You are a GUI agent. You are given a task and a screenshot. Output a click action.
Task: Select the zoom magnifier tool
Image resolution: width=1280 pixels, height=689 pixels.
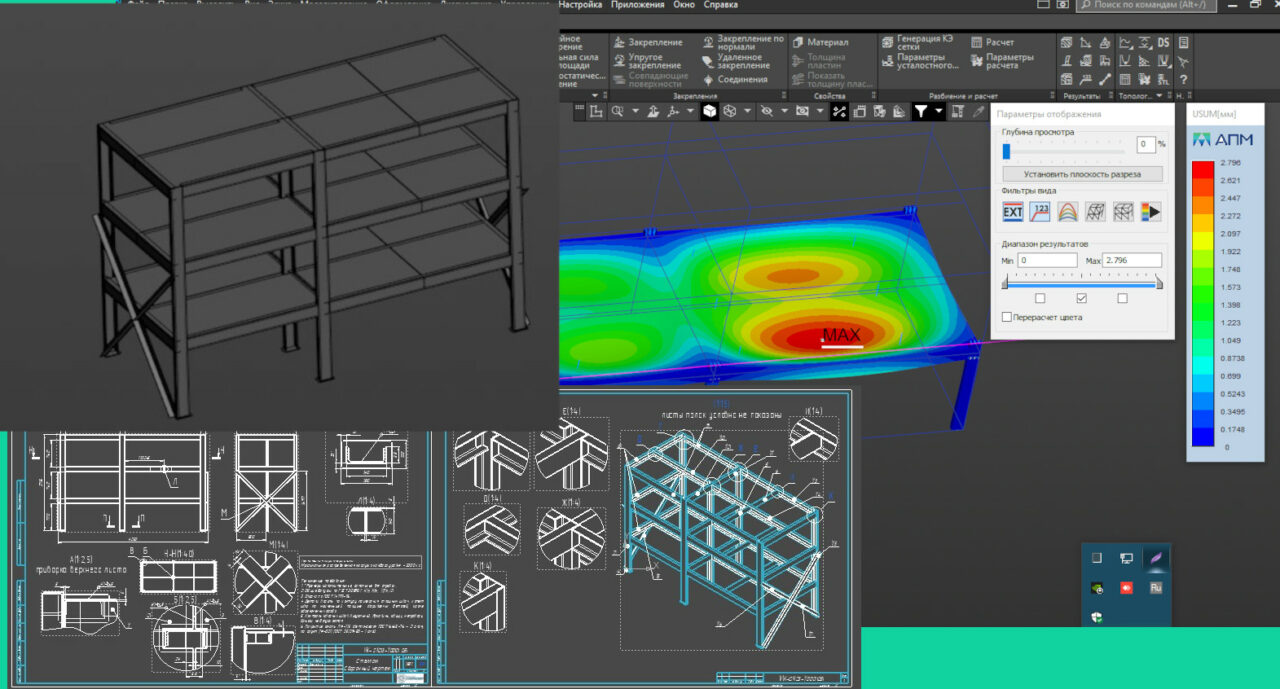pyautogui.click(x=617, y=111)
